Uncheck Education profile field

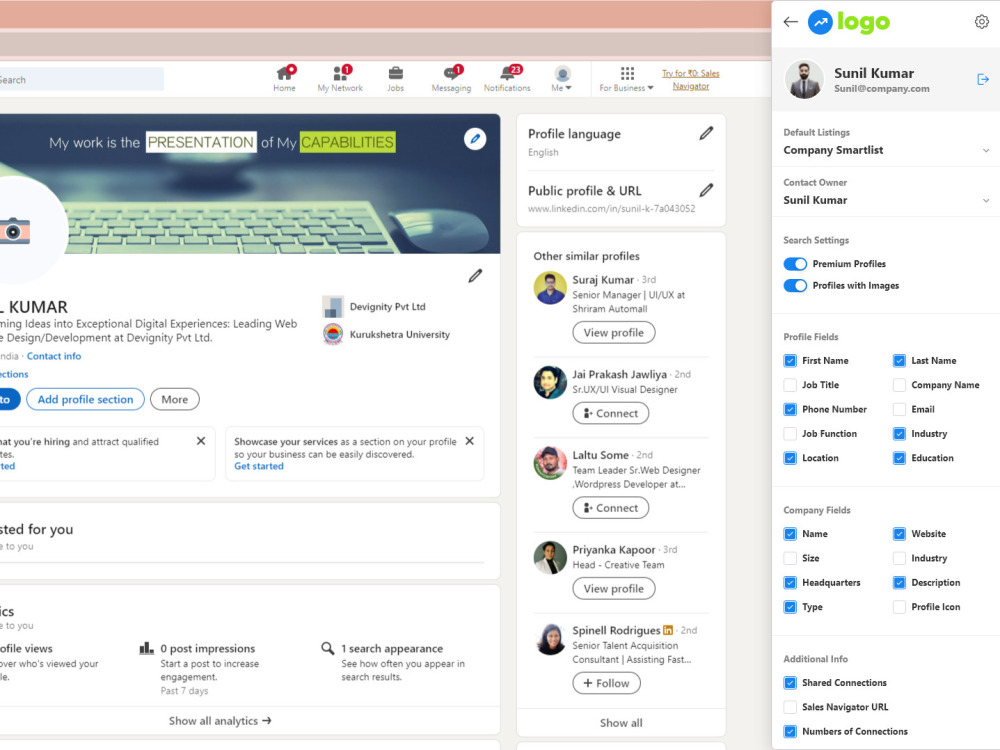tap(899, 458)
